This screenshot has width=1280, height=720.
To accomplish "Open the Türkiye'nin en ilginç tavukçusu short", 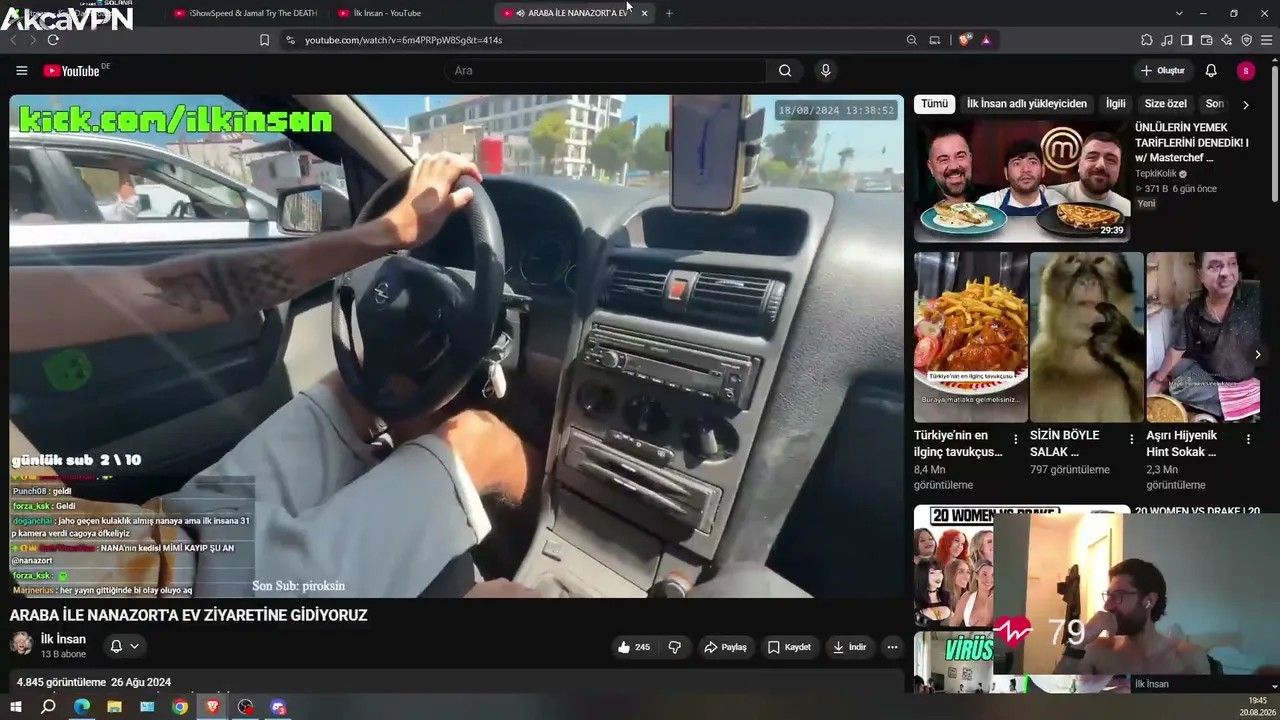I will [x=971, y=337].
